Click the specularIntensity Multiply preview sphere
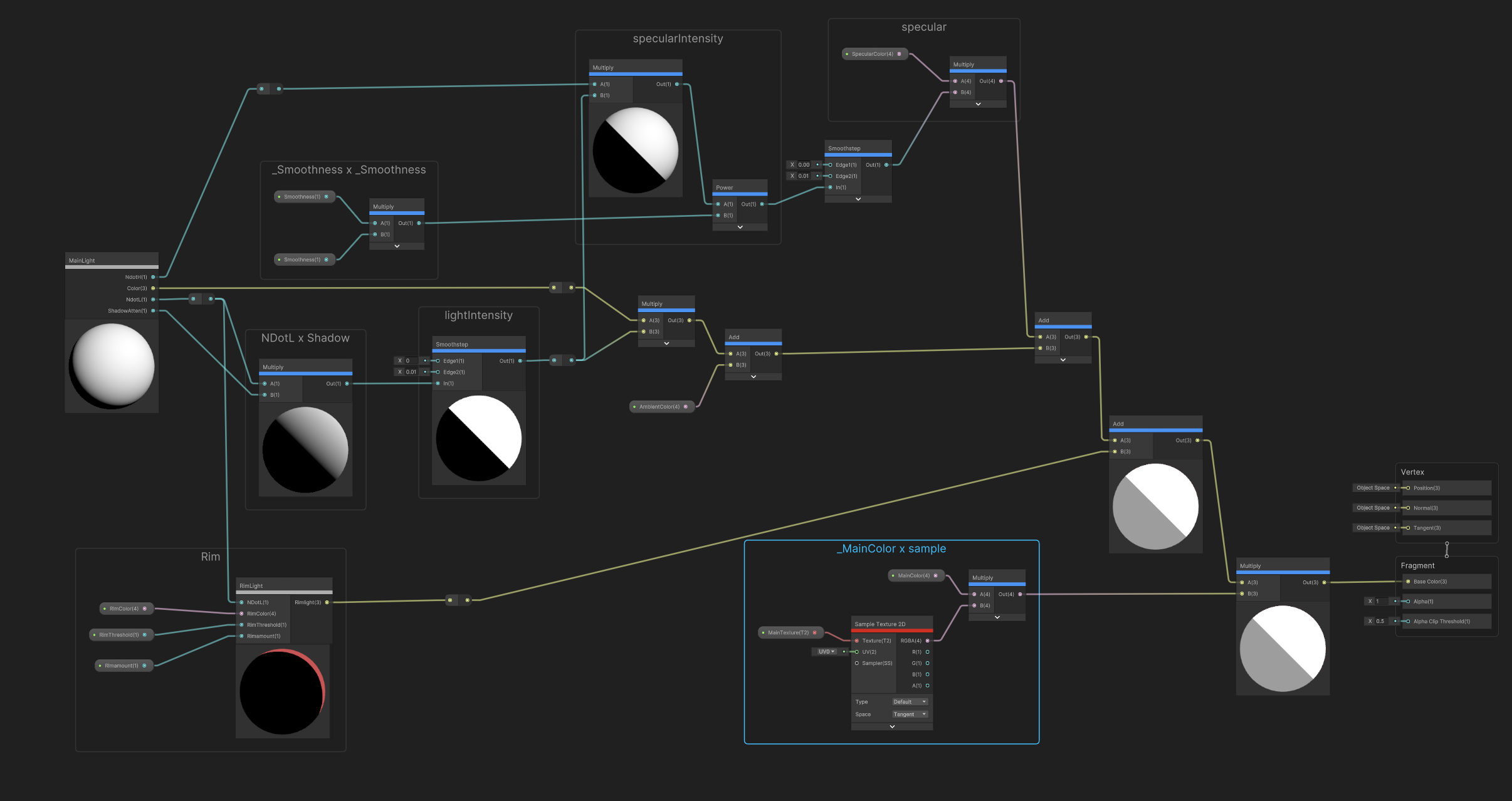 [636, 150]
